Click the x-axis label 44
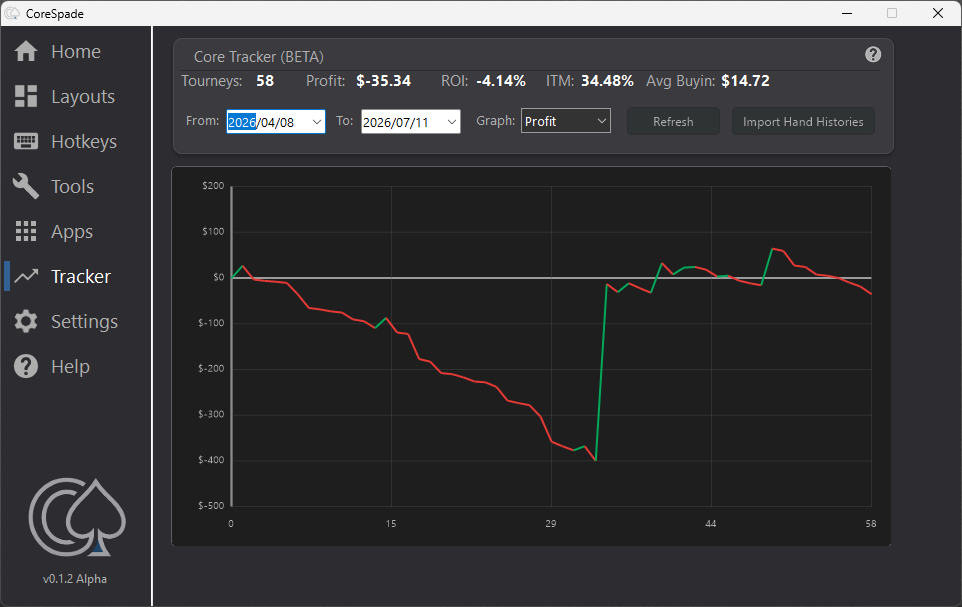This screenshot has width=962, height=607. click(x=710, y=524)
